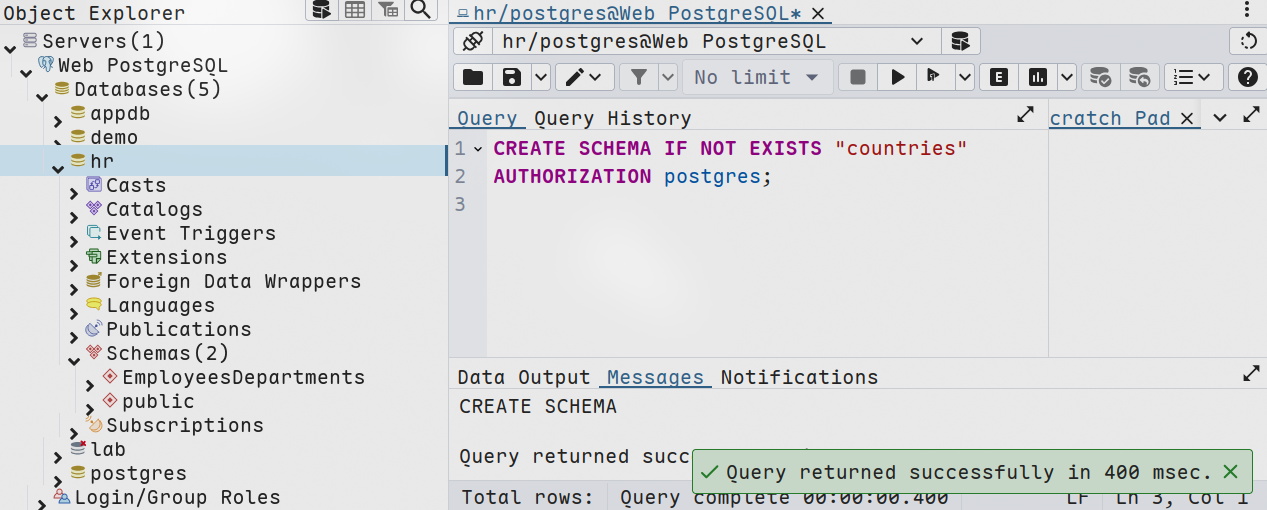Switch to the Query History tab
This screenshot has width=1267, height=510.
click(x=612, y=118)
